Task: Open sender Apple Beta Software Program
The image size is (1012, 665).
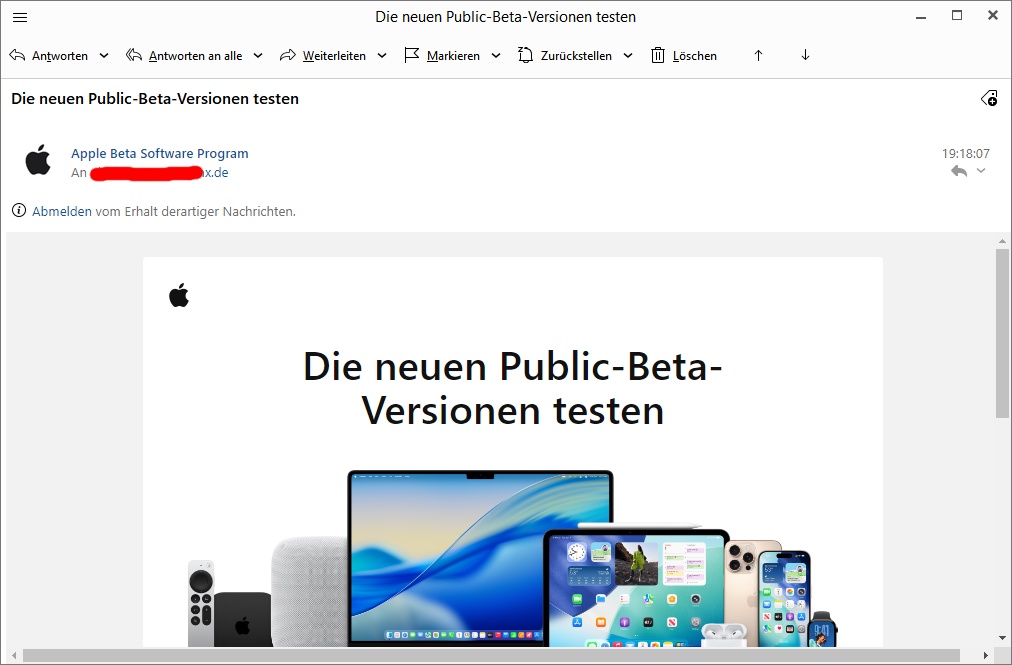Action: [159, 153]
